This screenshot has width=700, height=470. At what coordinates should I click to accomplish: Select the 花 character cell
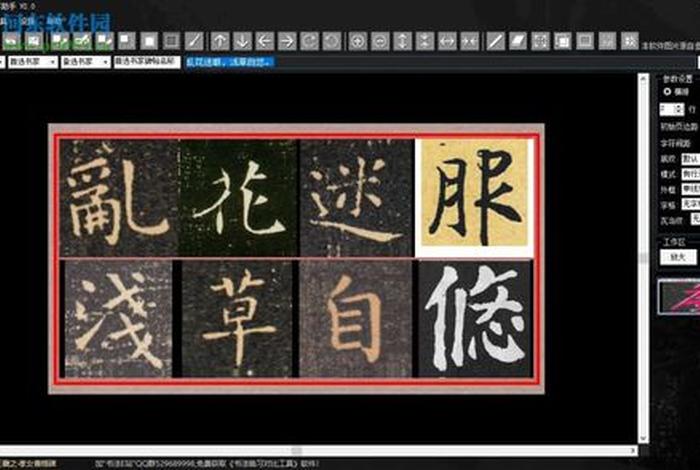pos(239,198)
